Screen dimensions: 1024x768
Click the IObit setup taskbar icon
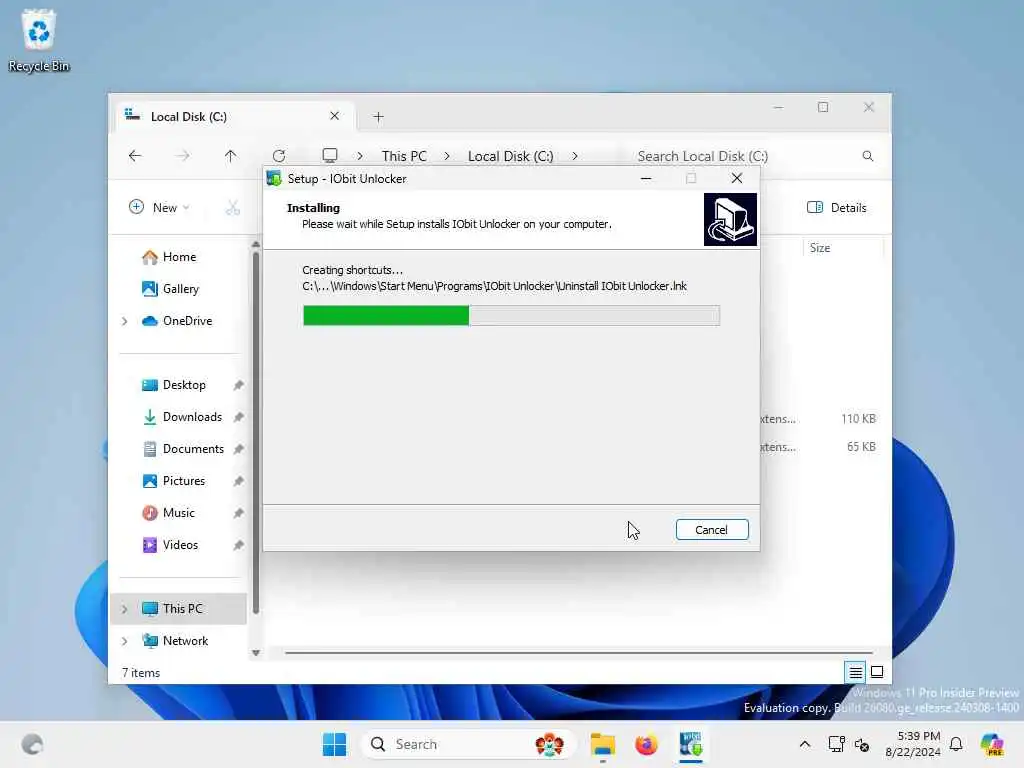[x=690, y=744]
